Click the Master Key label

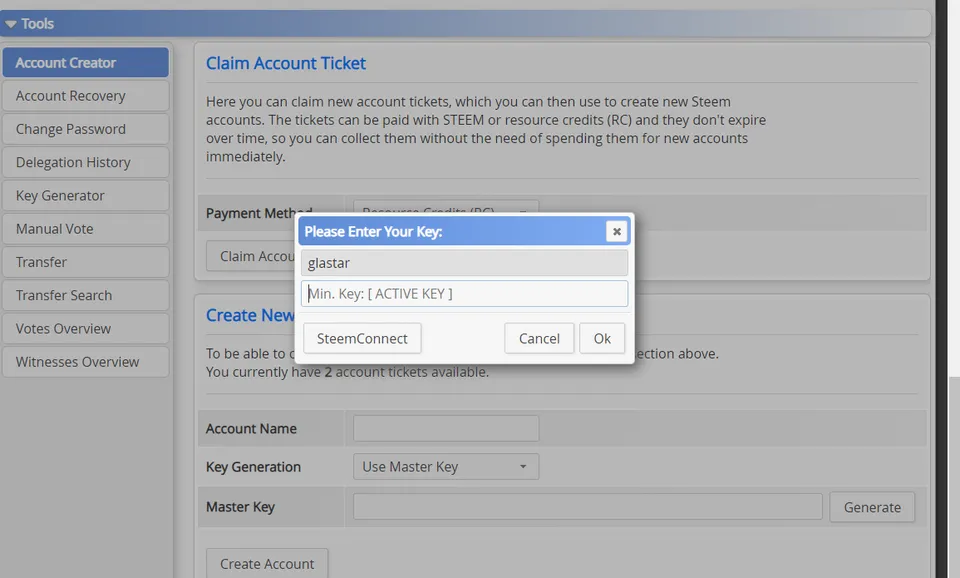click(240, 507)
